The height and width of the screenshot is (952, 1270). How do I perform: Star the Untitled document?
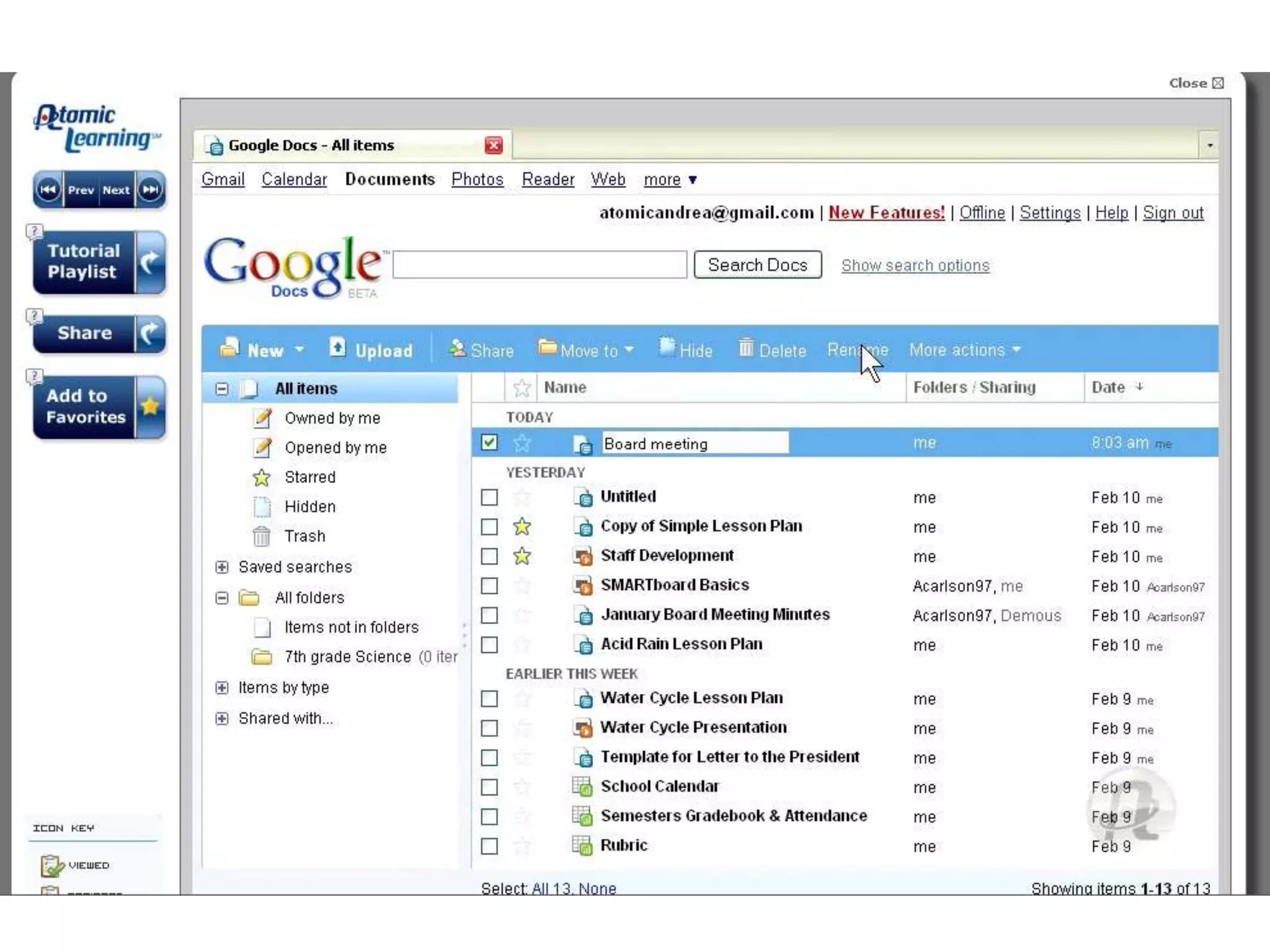tap(522, 497)
